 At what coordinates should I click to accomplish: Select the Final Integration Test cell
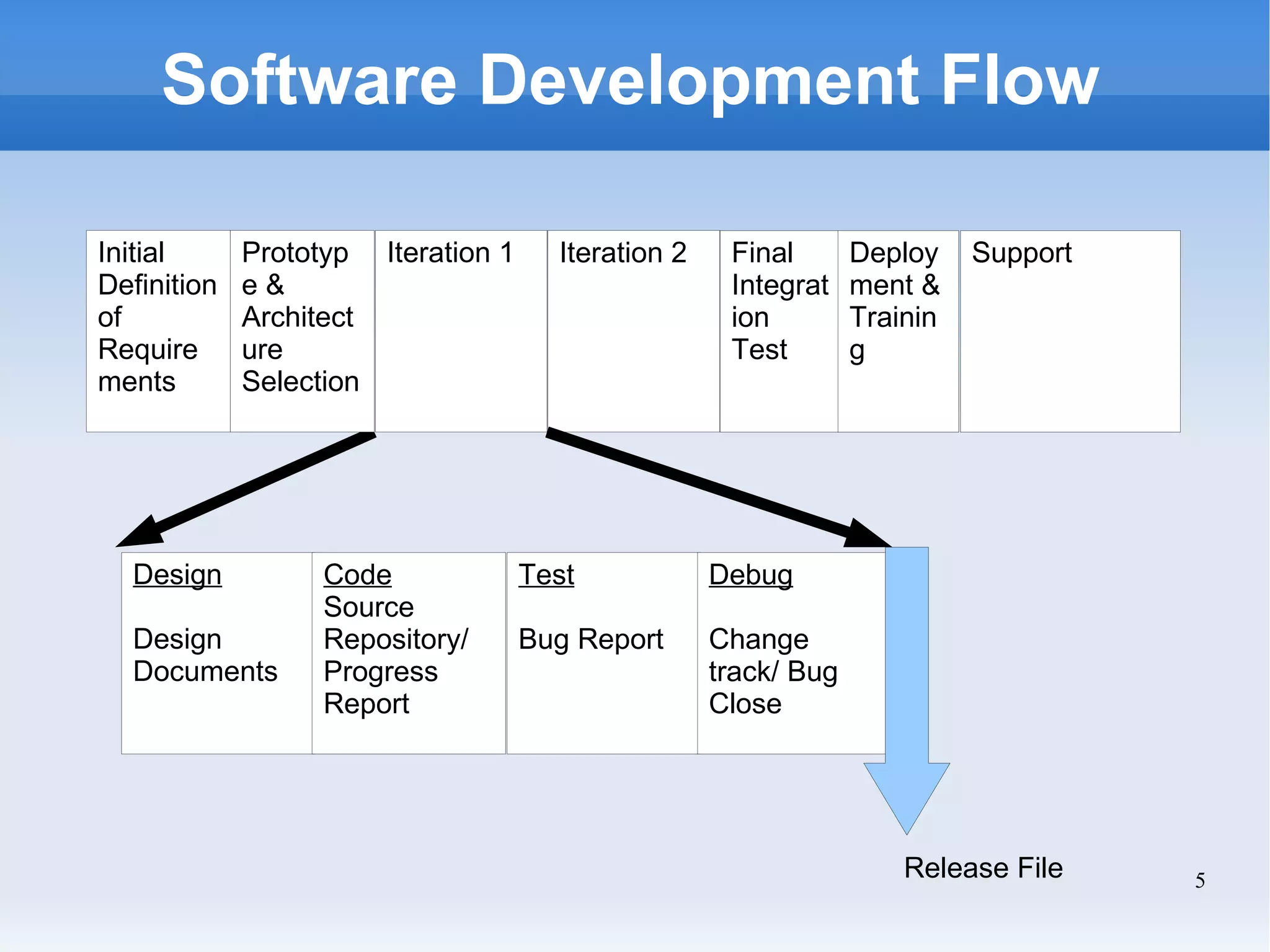point(779,331)
